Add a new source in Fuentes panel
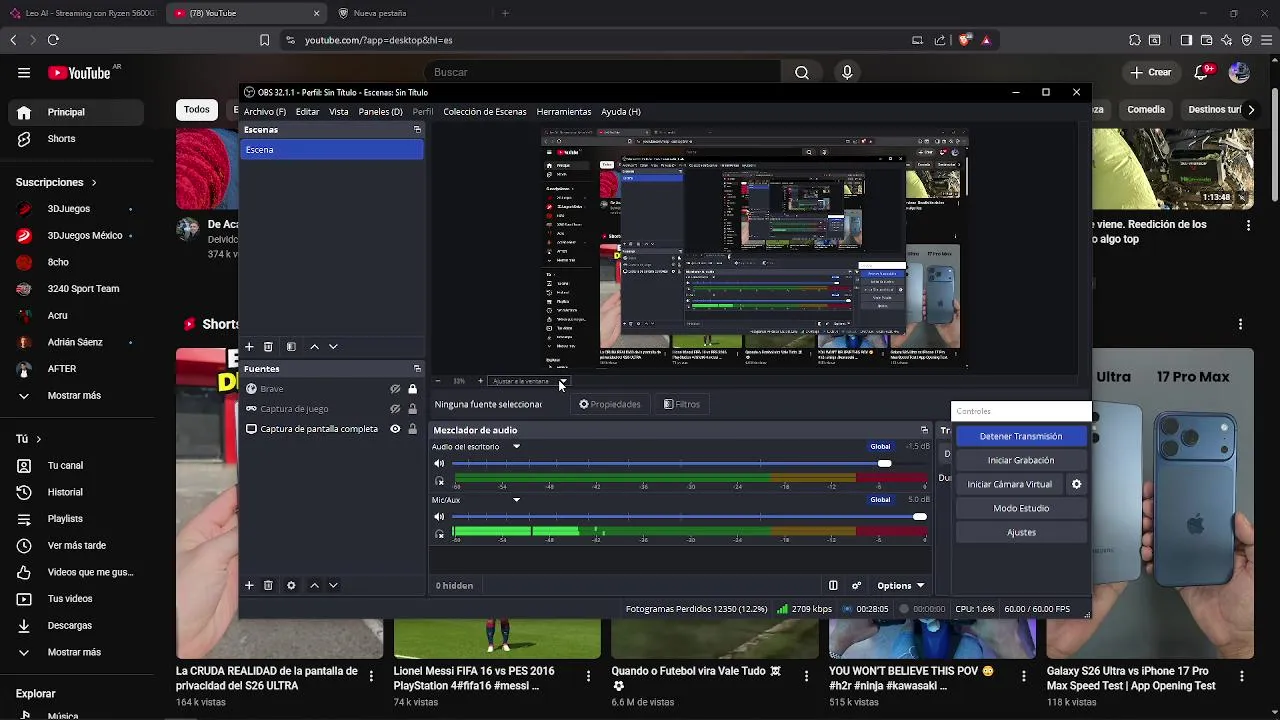Image resolution: width=1280 pixels, height=720 pixels. [249, 585]
